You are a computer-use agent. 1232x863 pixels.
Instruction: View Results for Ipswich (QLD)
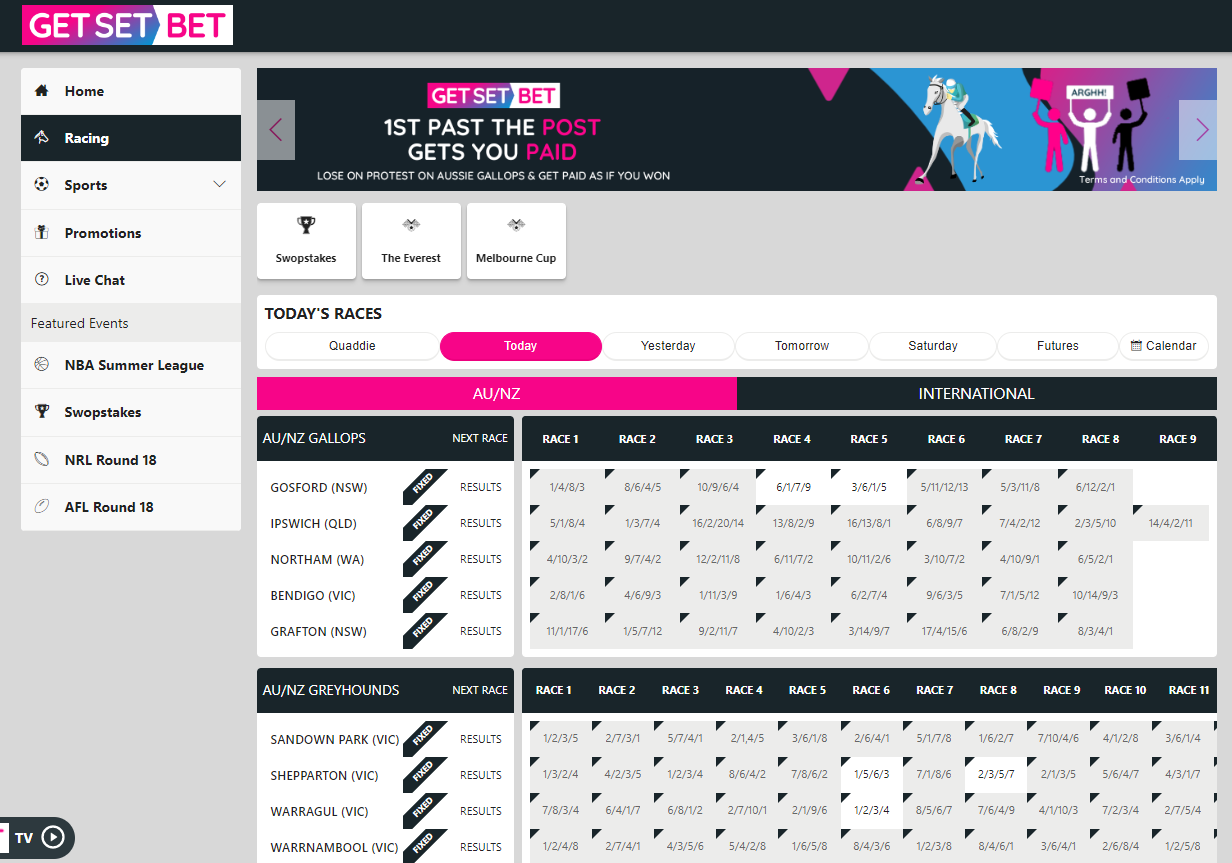[481, 523]
